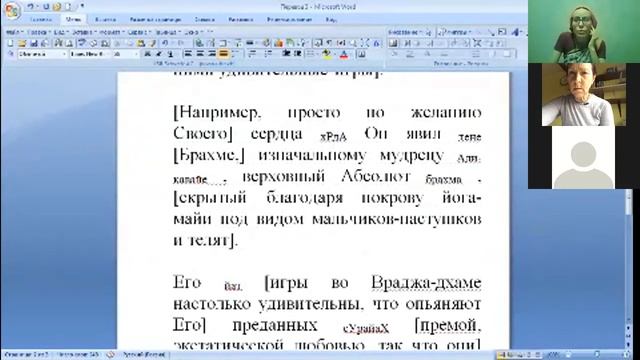Viewport: 640px width, 360px height.
Task: Click the Open folder icon in toolbar
Action: 22,43
